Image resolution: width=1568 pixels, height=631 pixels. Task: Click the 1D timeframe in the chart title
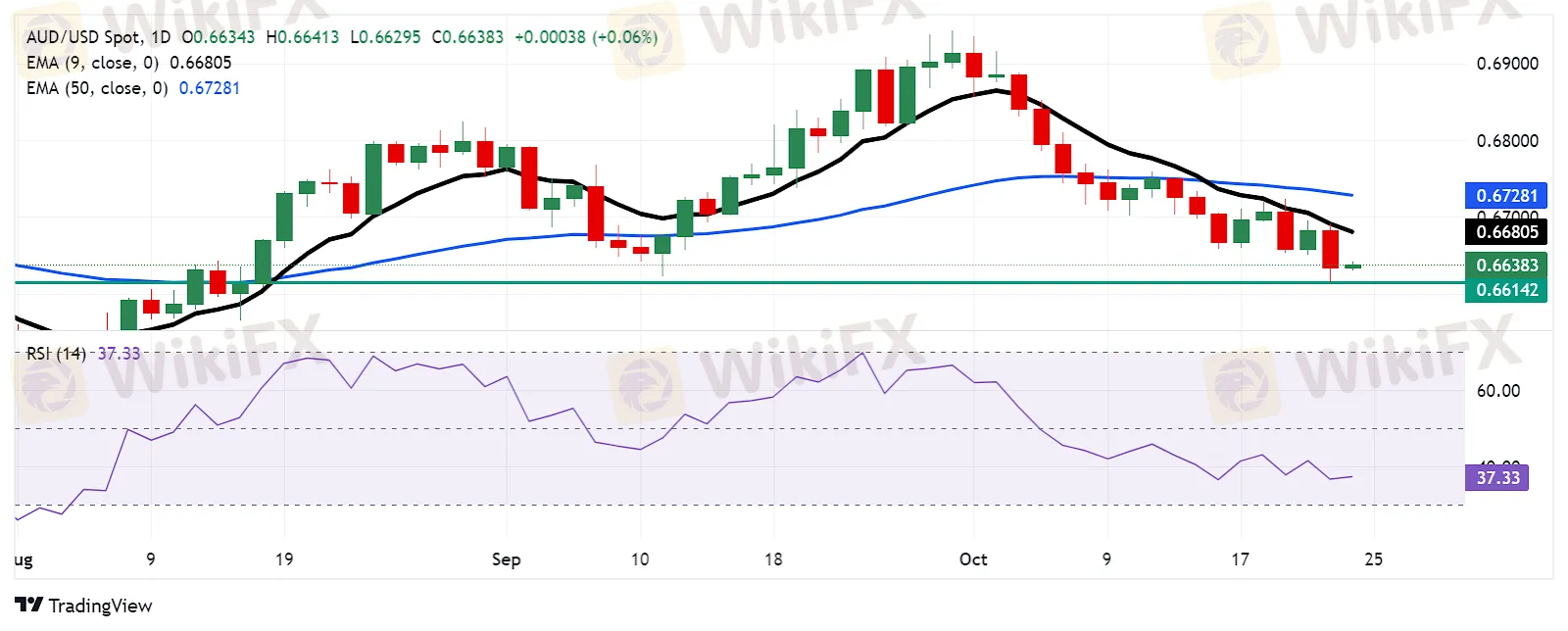click(161, 37)
